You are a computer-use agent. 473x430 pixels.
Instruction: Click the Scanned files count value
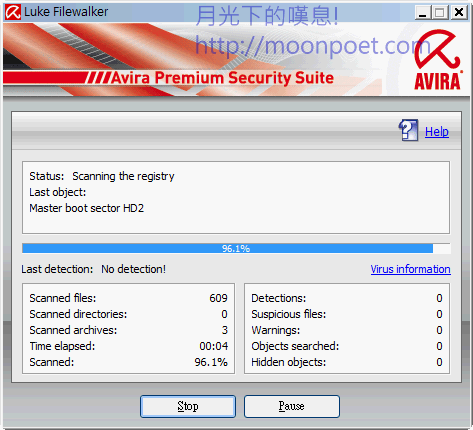[218, 298]
